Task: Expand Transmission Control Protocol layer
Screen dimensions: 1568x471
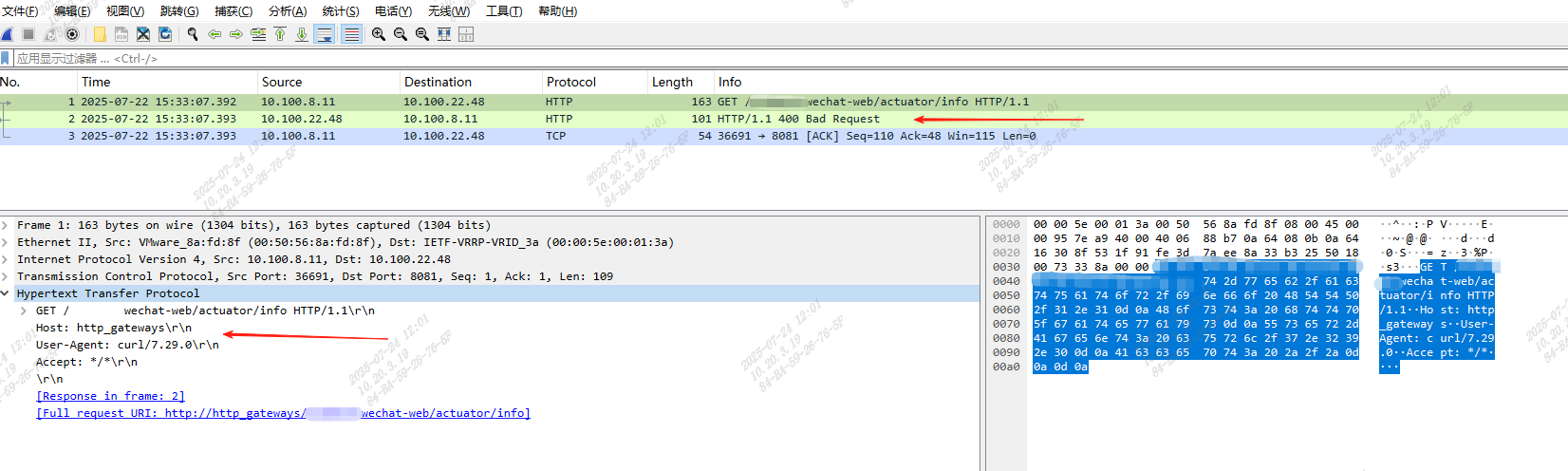Action: point(6,276)
